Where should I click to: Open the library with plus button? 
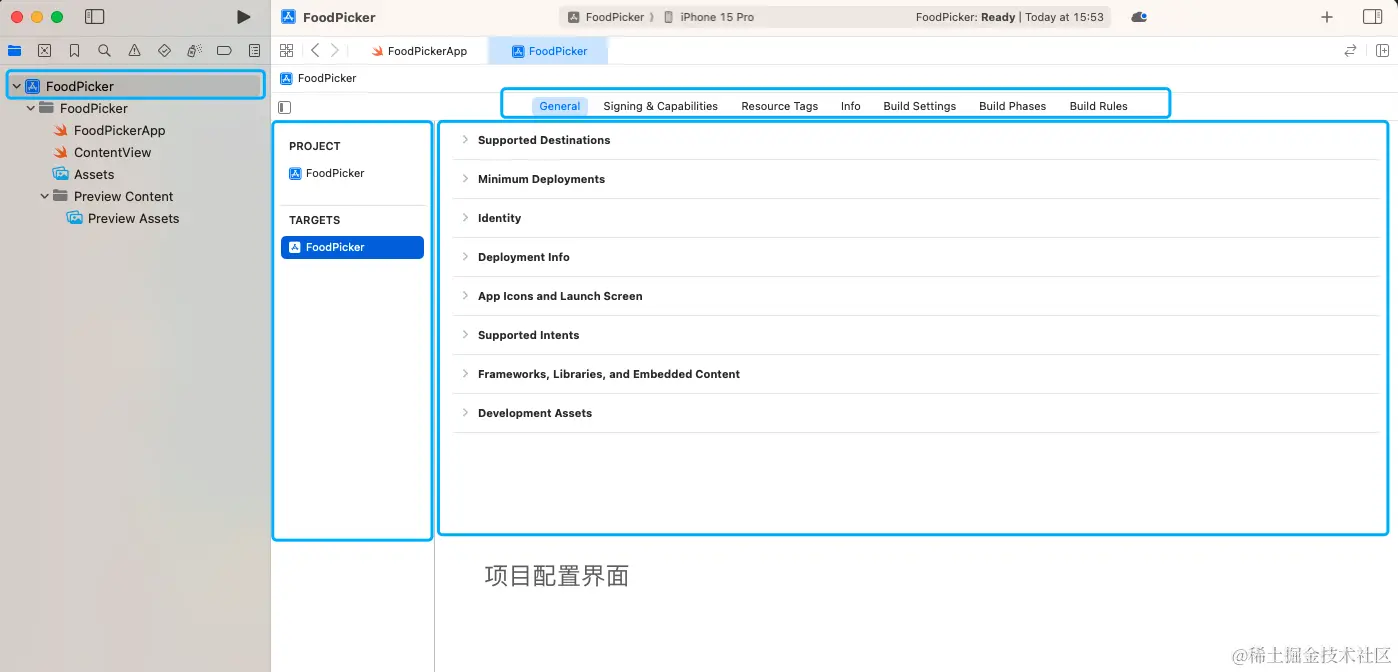coord(1327,17)
